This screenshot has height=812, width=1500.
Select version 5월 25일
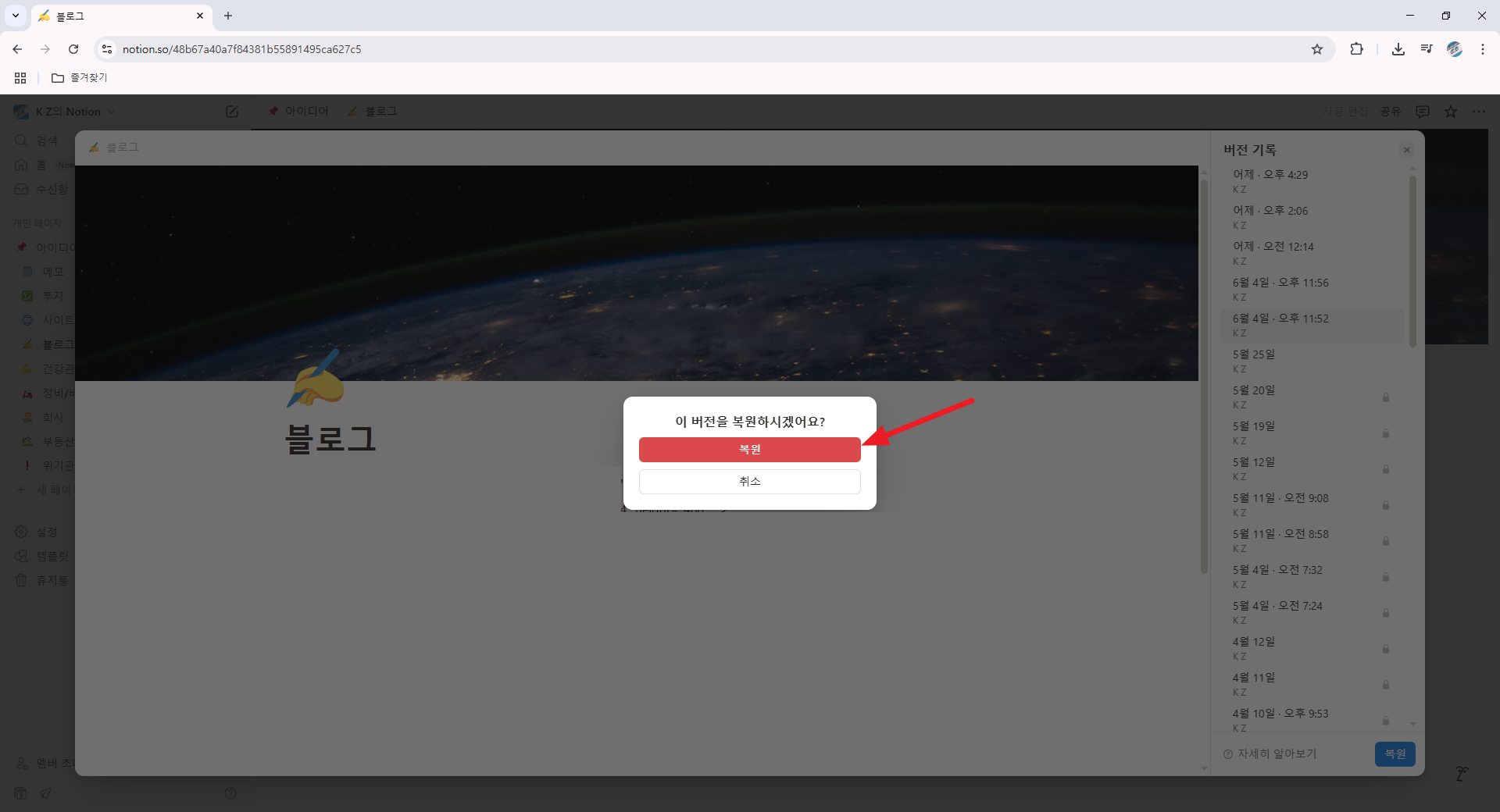pyautogui.click(x=1312, y=361)
